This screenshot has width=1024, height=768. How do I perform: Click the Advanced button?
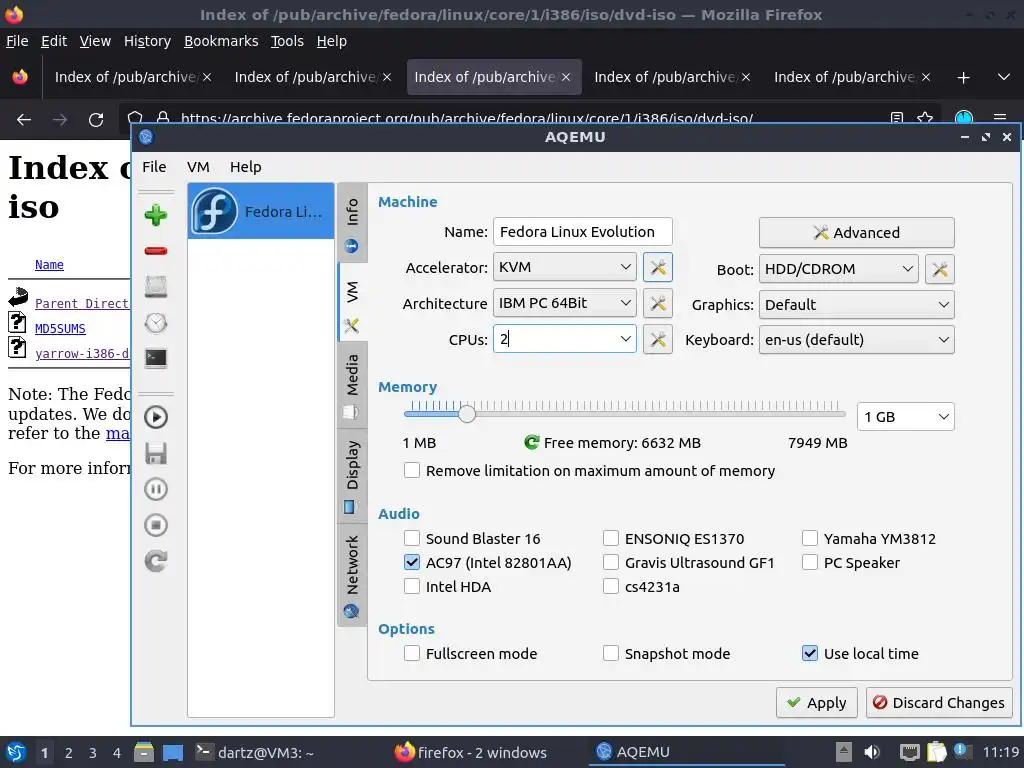pos(856,232)
